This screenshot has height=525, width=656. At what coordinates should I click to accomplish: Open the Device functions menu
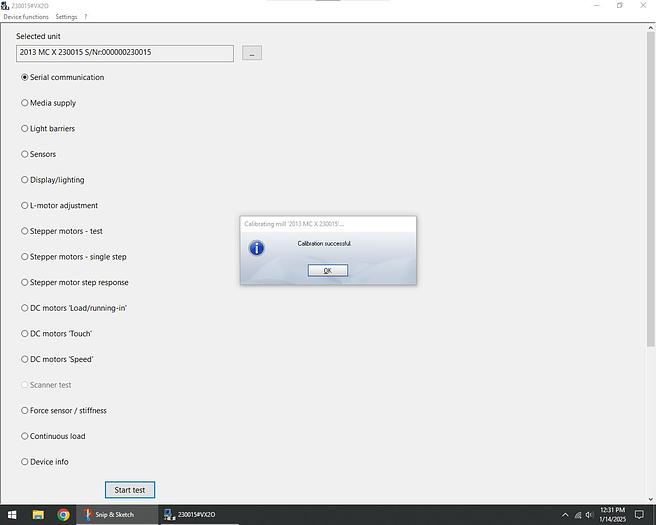(26, 17)
